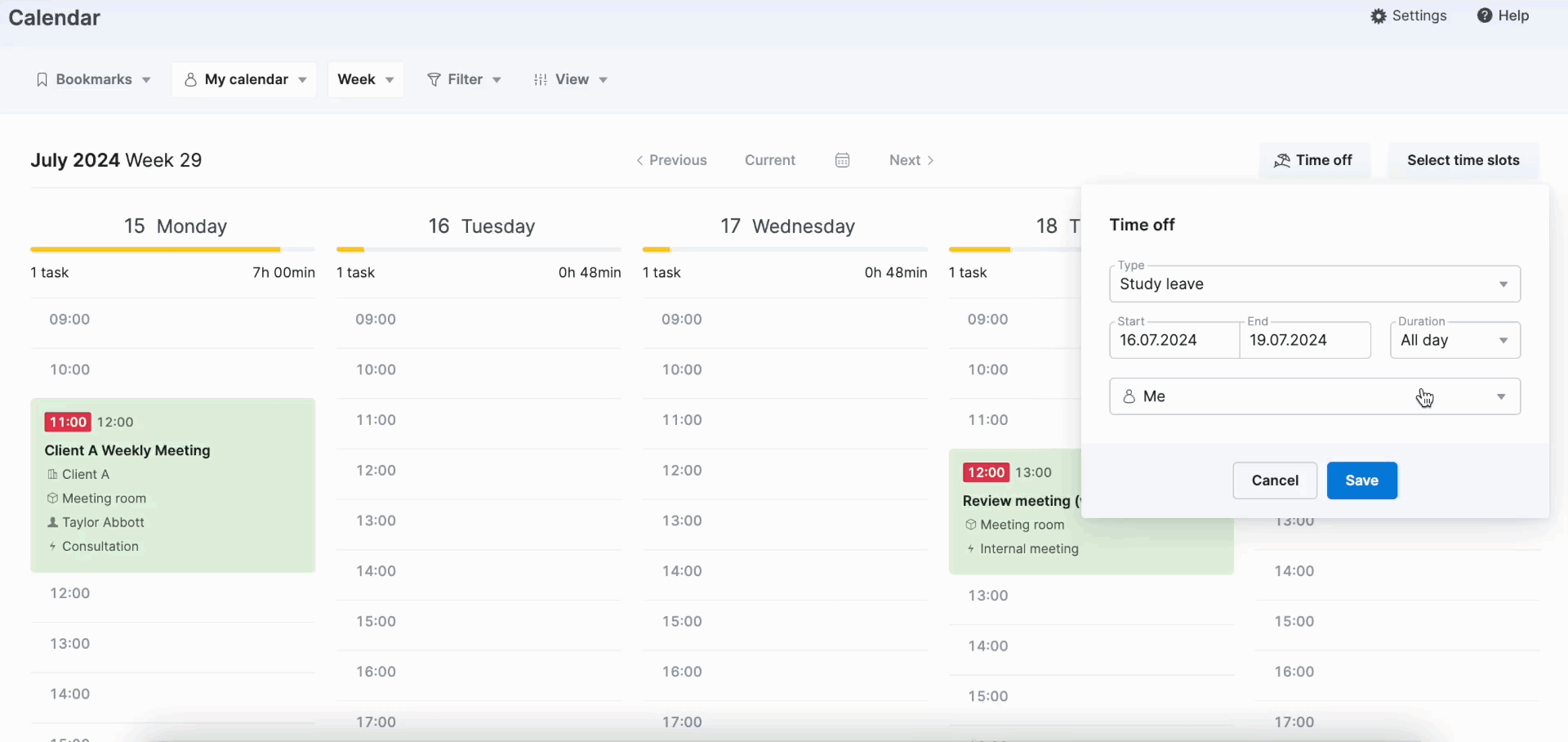Click Wednesday's 0h 48min total
This screenshot has width=1568, height=742.
tap(896, 273)
